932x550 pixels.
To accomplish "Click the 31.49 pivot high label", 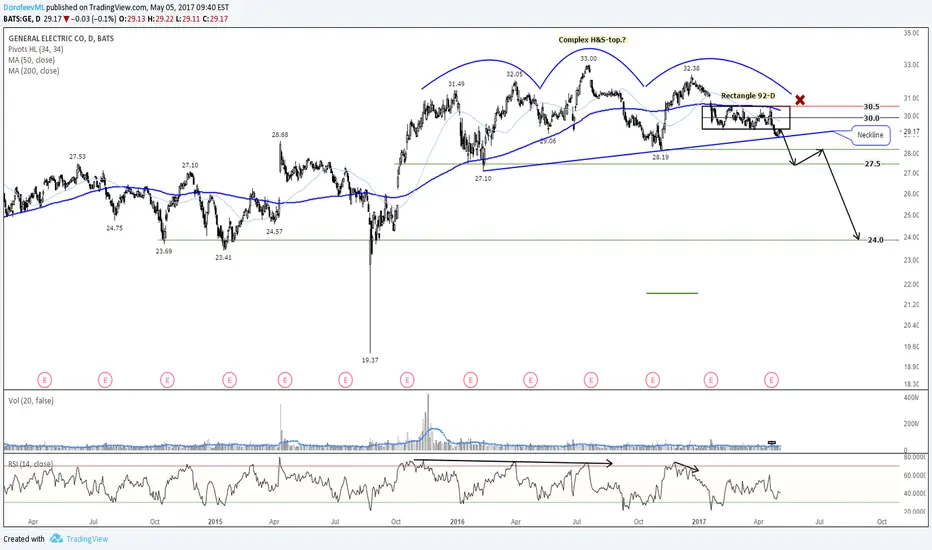I will (x=456, y=84).
